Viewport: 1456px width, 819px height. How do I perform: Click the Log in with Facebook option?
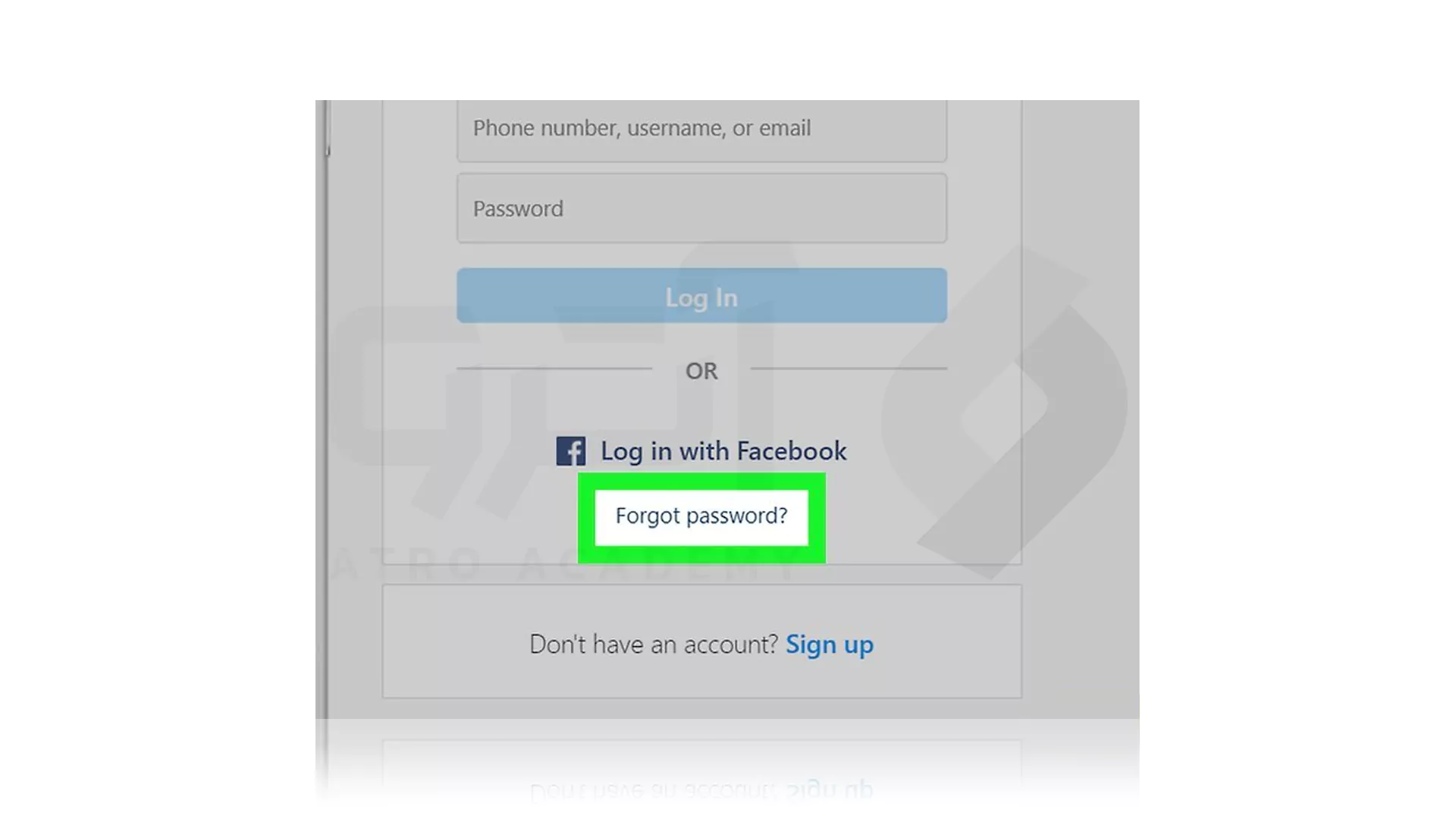click(701, 450)
